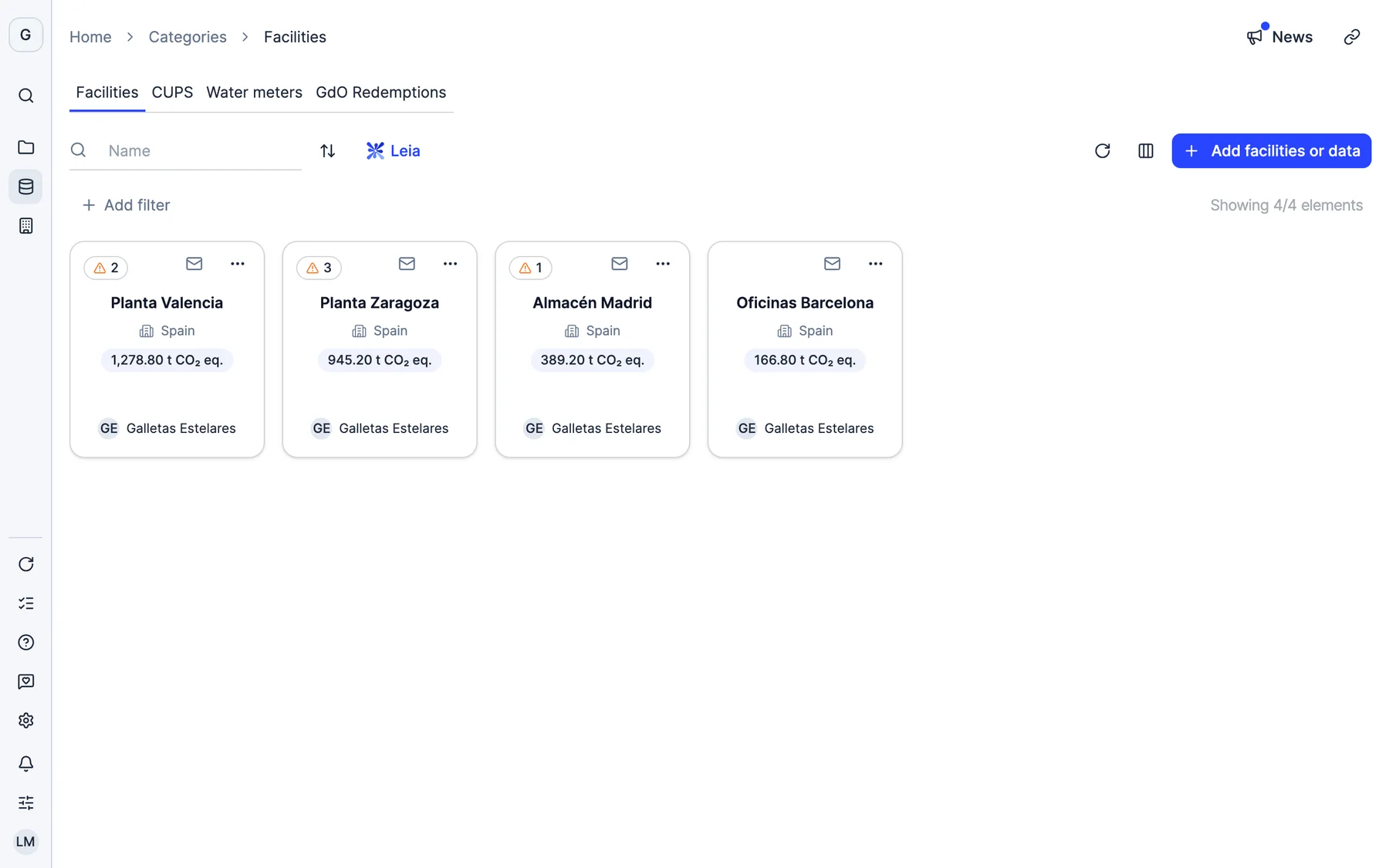Image resolution: width=1389 pixels, height=868 pixels.
Task: Click the mail icon on Planta Valencia card
Action: (x=194, y=264)
